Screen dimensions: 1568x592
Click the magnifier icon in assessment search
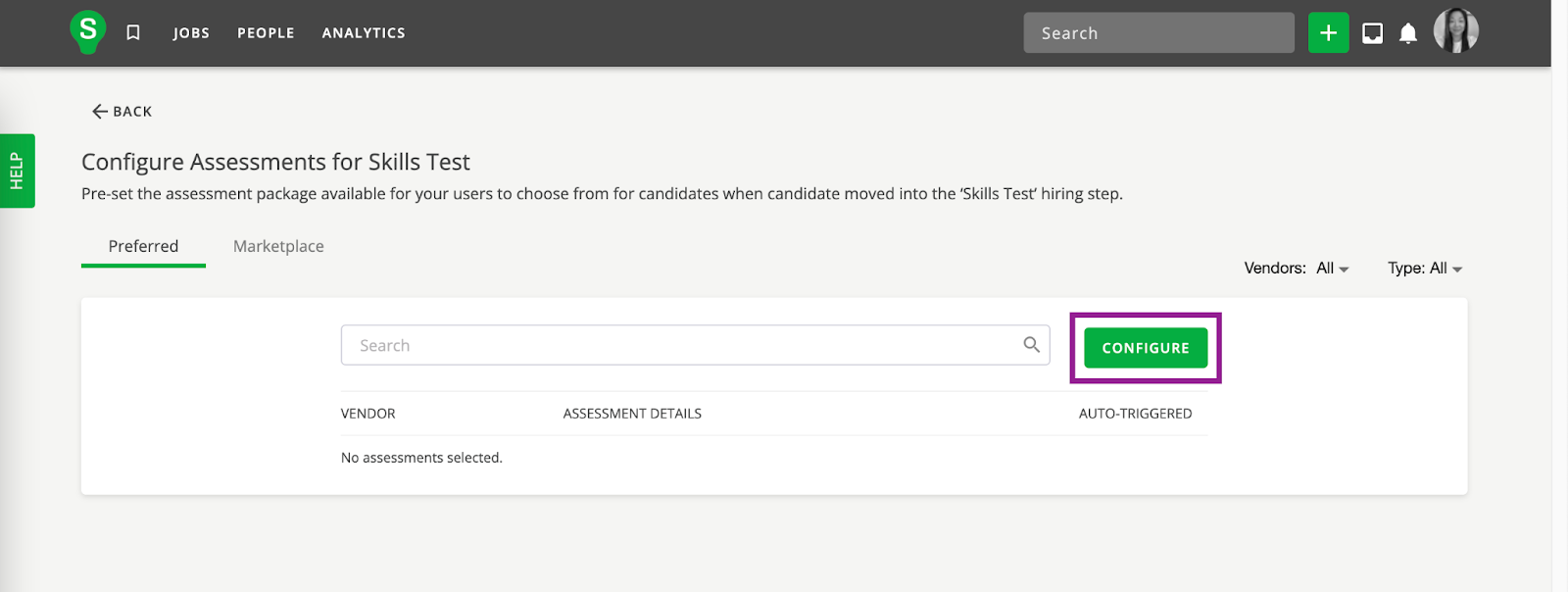point(1031,345)
